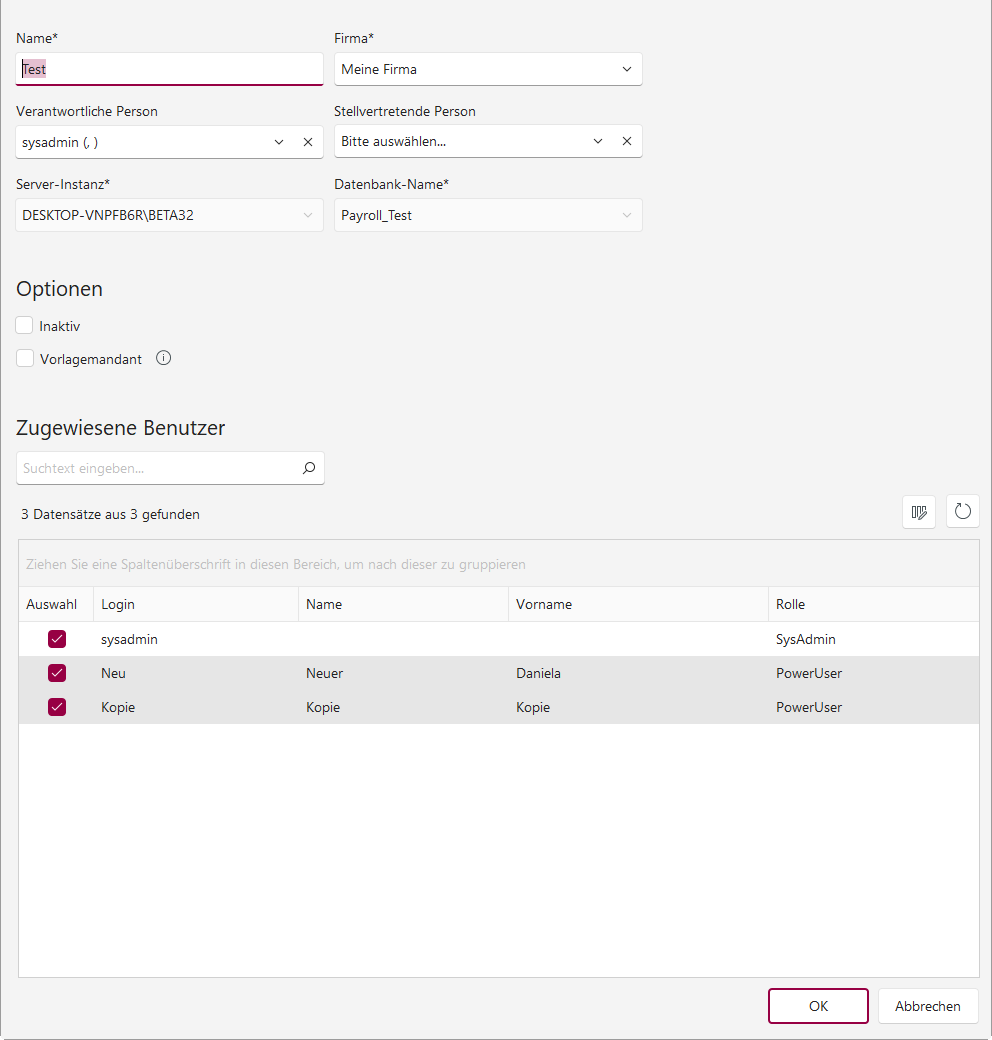Sort the table by Vorname column

click(543, 604)
